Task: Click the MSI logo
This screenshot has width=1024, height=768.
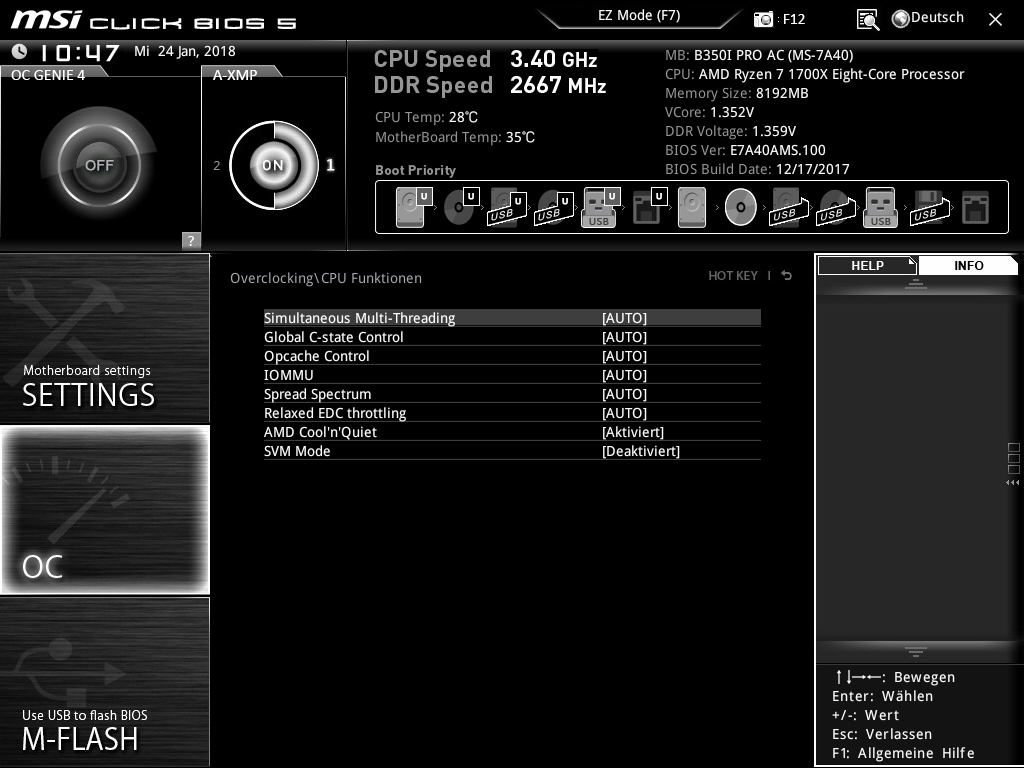Action: (x=46, y=20)
